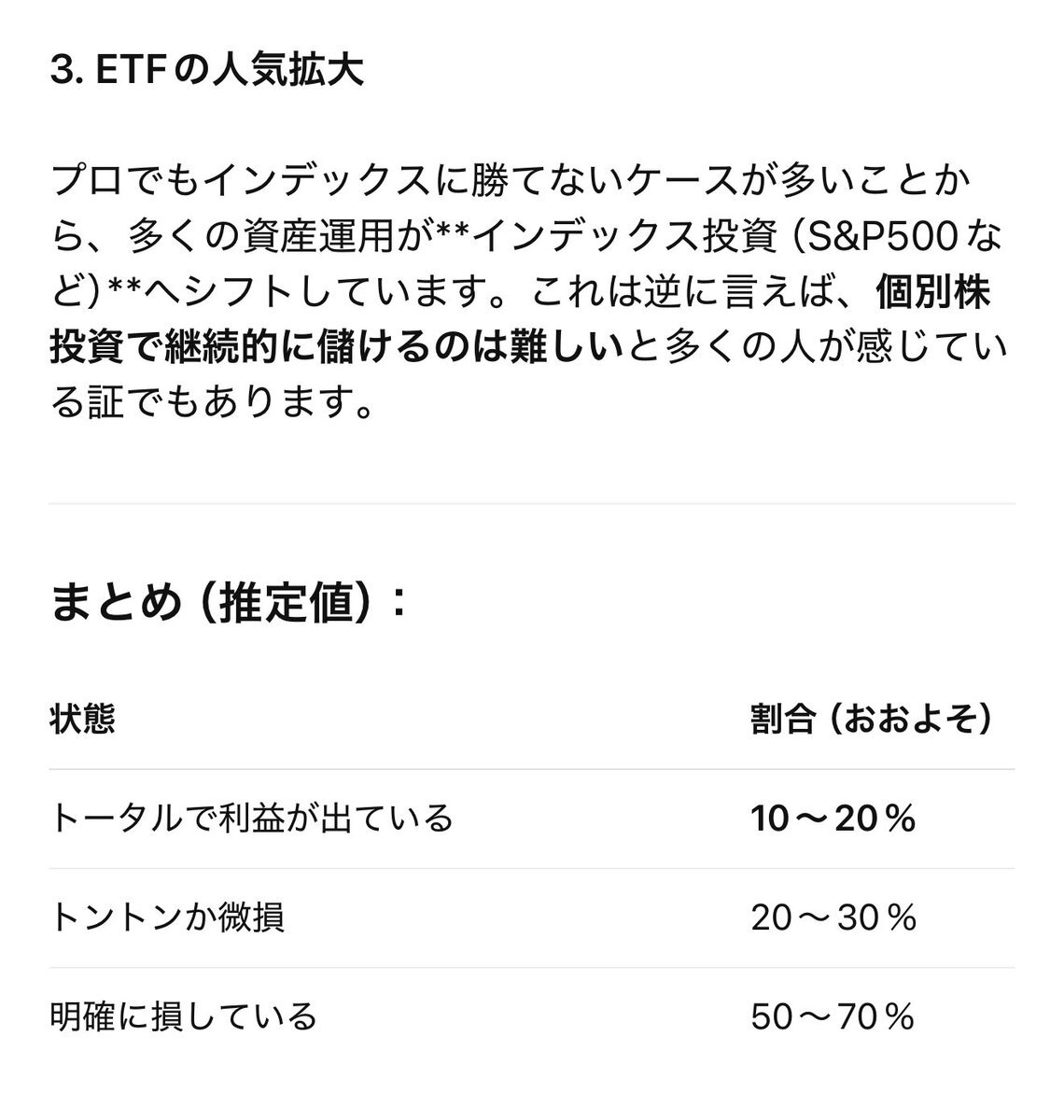Click the 'トントンか微損' row label
The height and width of the screenshot is (1120, 1064).
pos(167,917)
